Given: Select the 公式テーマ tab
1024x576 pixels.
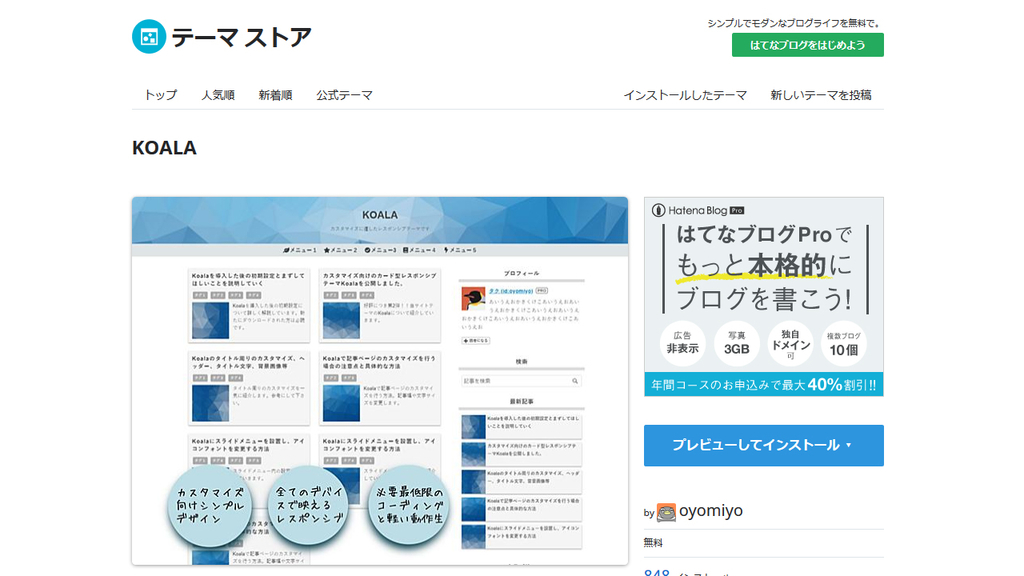Looking at the screenshot, I should click(x=344, y=95).
